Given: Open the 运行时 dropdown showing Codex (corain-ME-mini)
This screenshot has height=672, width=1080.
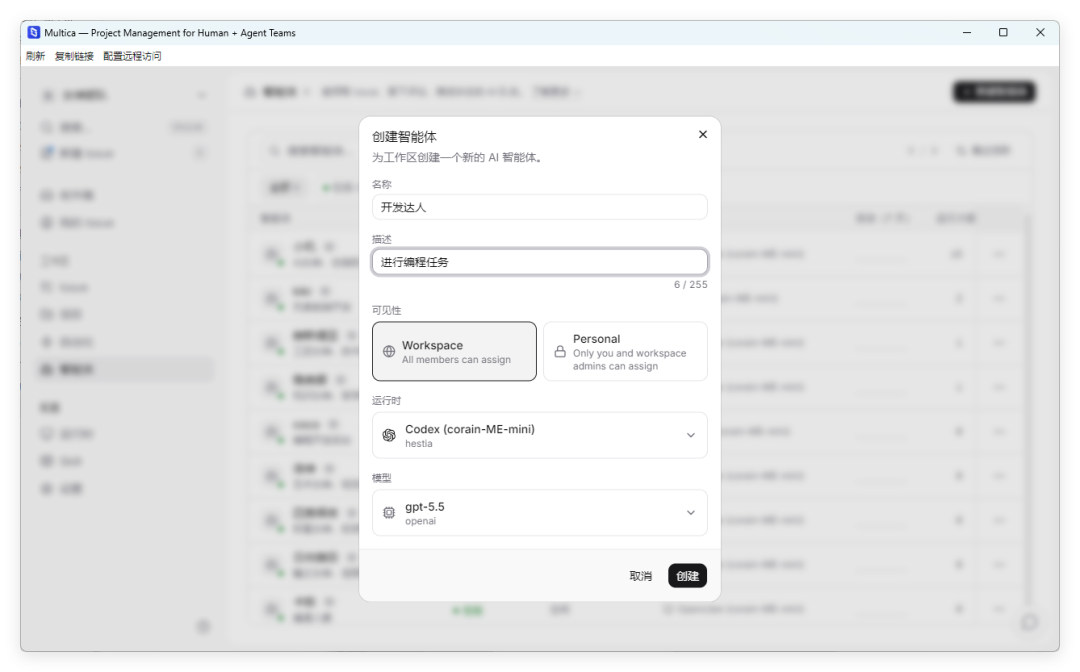Looking at the screenshot, I should (539, 435).
